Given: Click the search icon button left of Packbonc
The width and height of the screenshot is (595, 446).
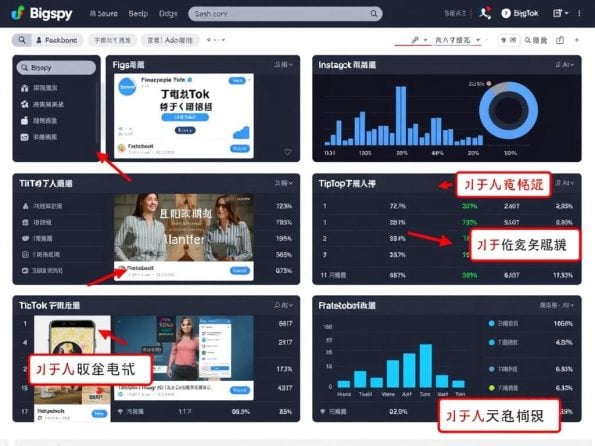Looking at the screenshot, I should pos(22,40).
